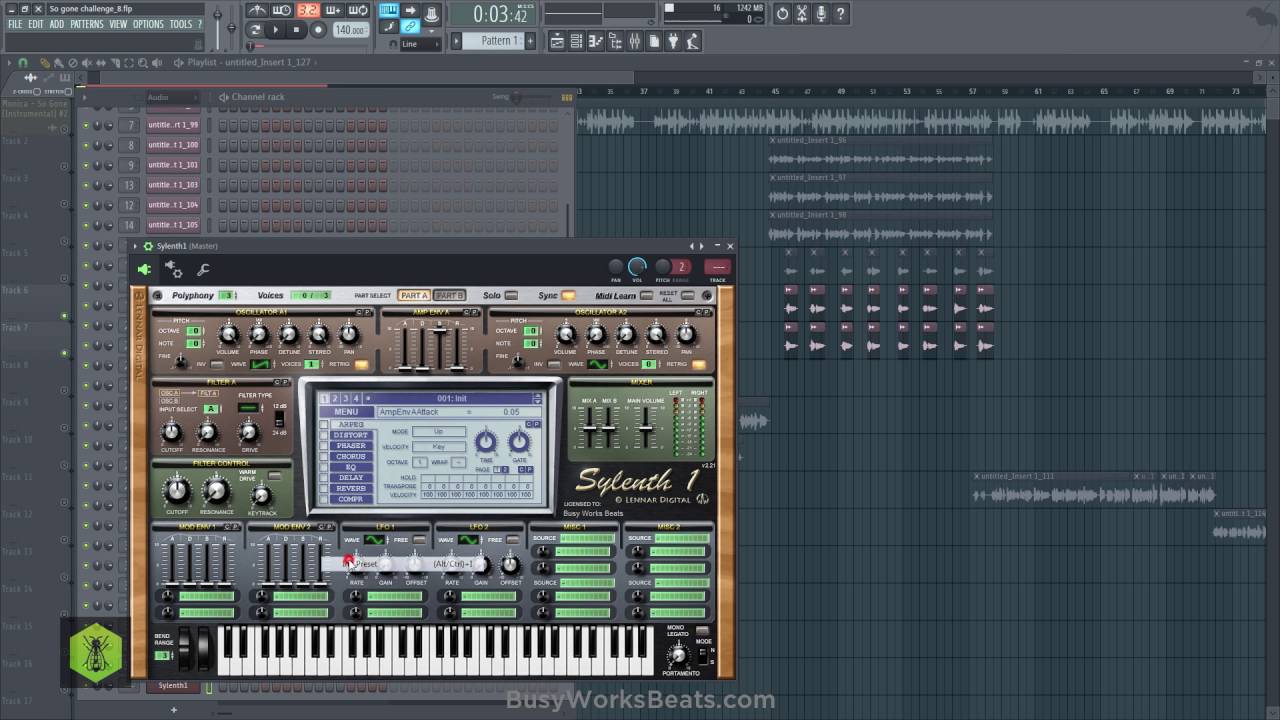Open the piano roll icon in toolbar
The image size is (1280, 720).
[x=596, y=41]
